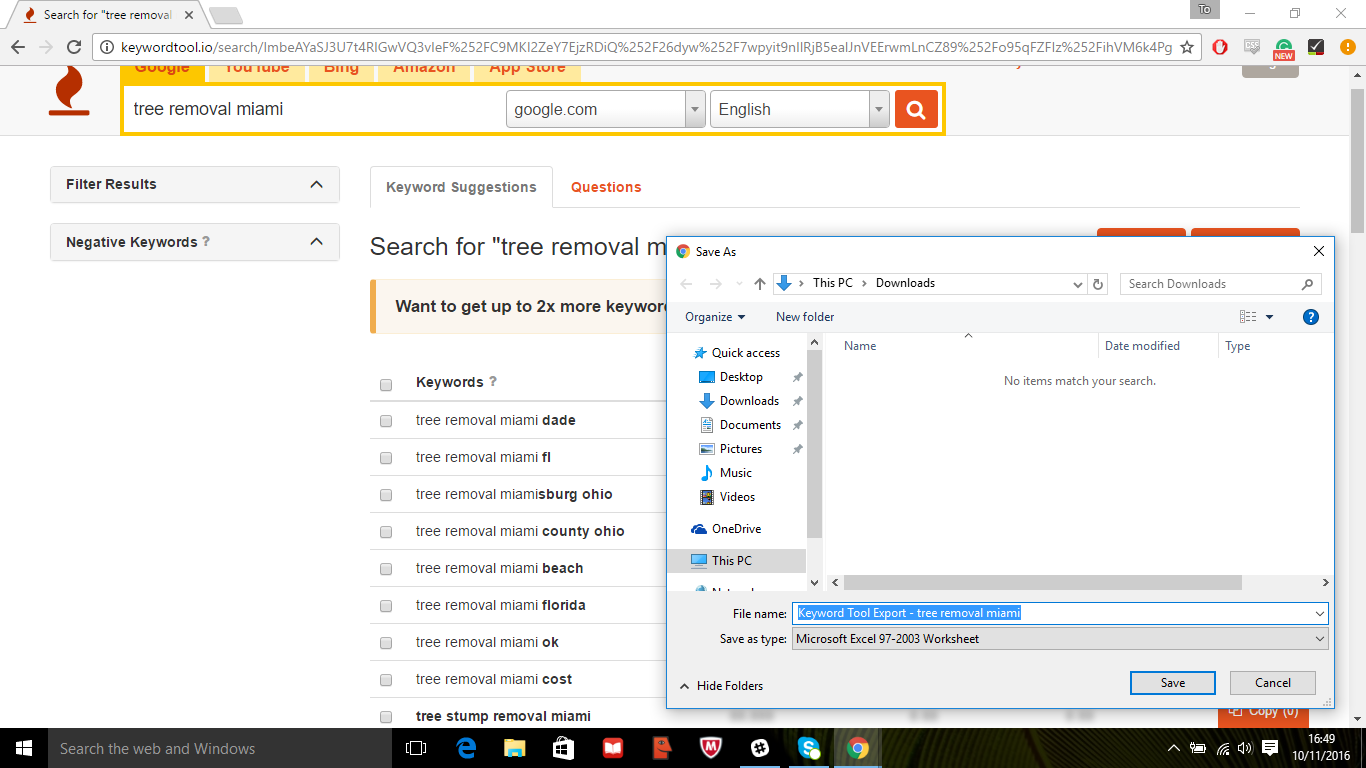Check the 'tree removal miami fl' checkbox

[386, 458]
